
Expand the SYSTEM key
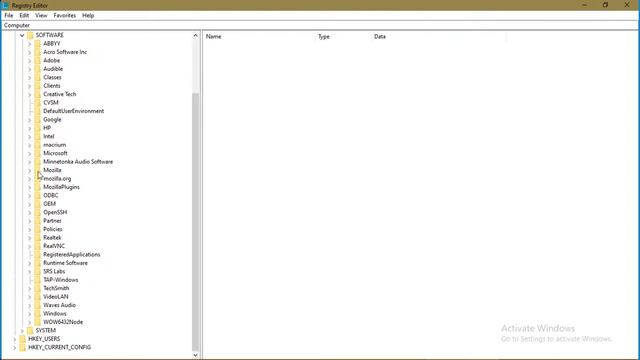[x=22, y=331]
